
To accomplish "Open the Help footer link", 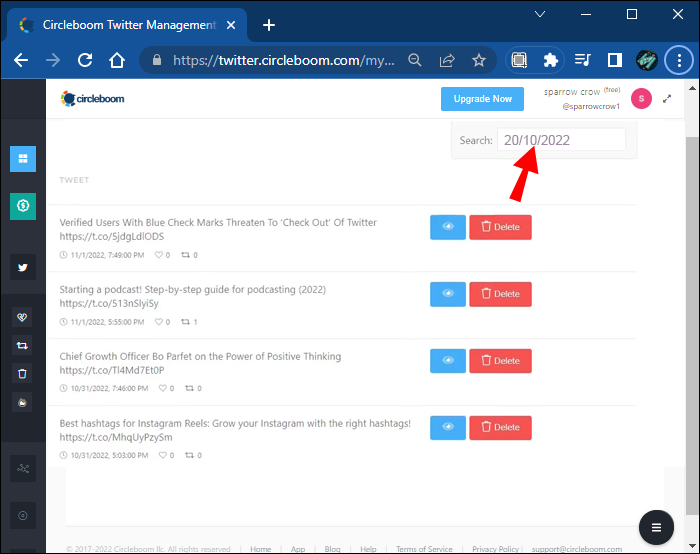I will pyautogui.click(x=368, y=549).
